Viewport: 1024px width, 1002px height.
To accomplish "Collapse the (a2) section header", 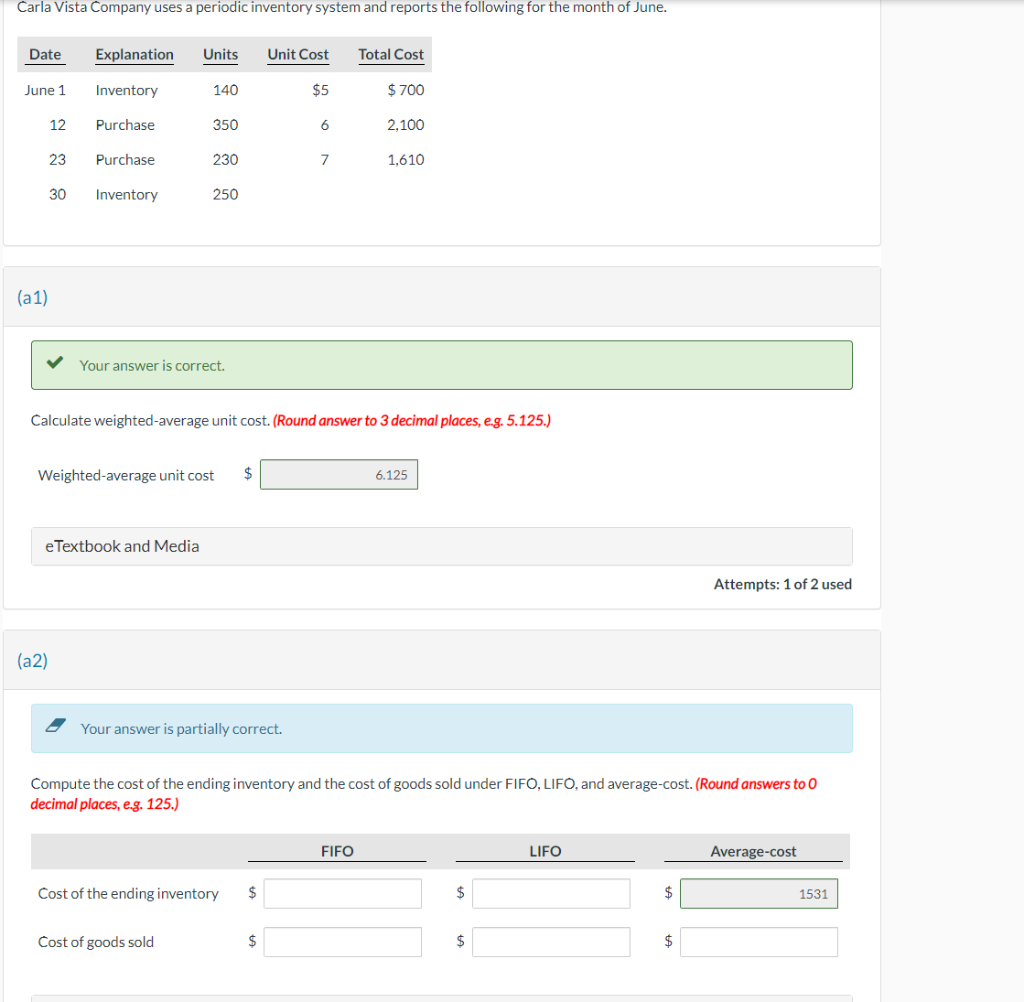I will pos(32,660).
